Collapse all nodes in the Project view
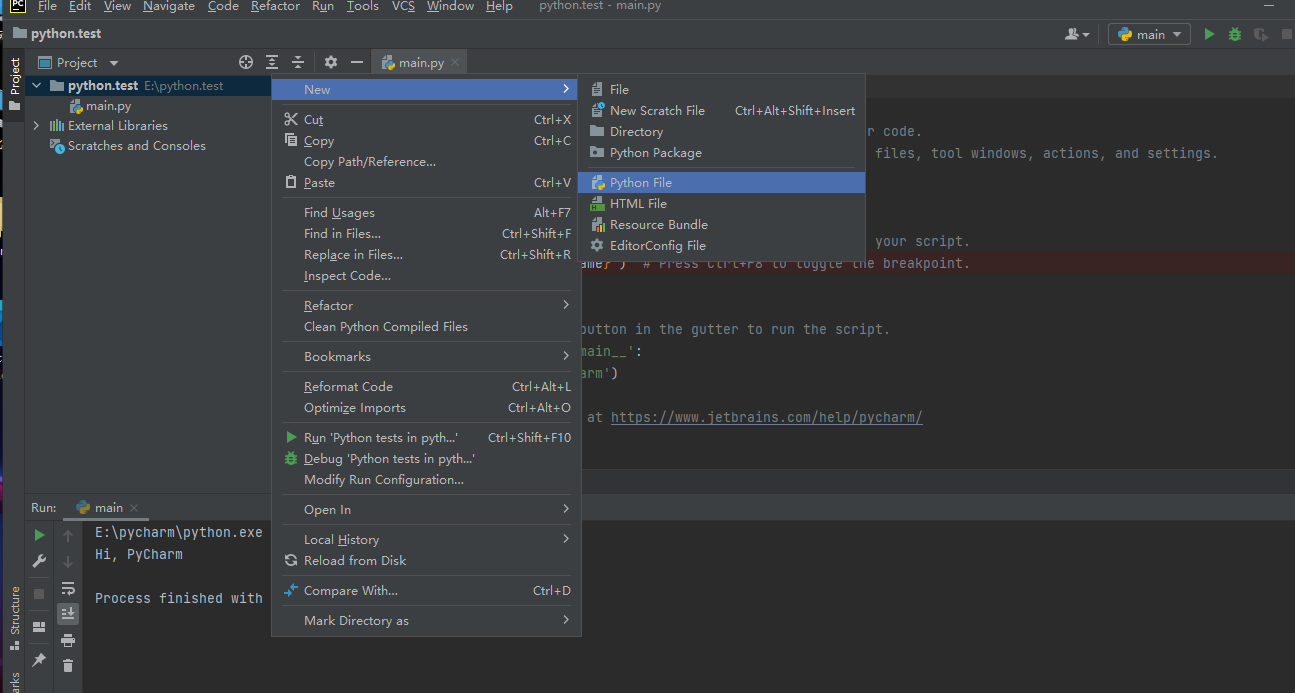The image size is (1295, 693). pos(298,62)
